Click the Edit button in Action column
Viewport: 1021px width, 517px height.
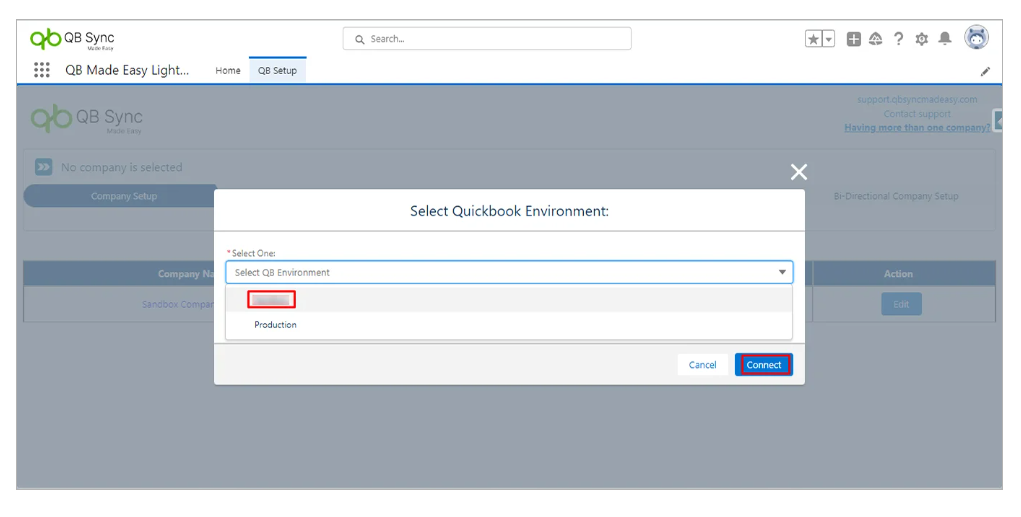coord(901,304)
